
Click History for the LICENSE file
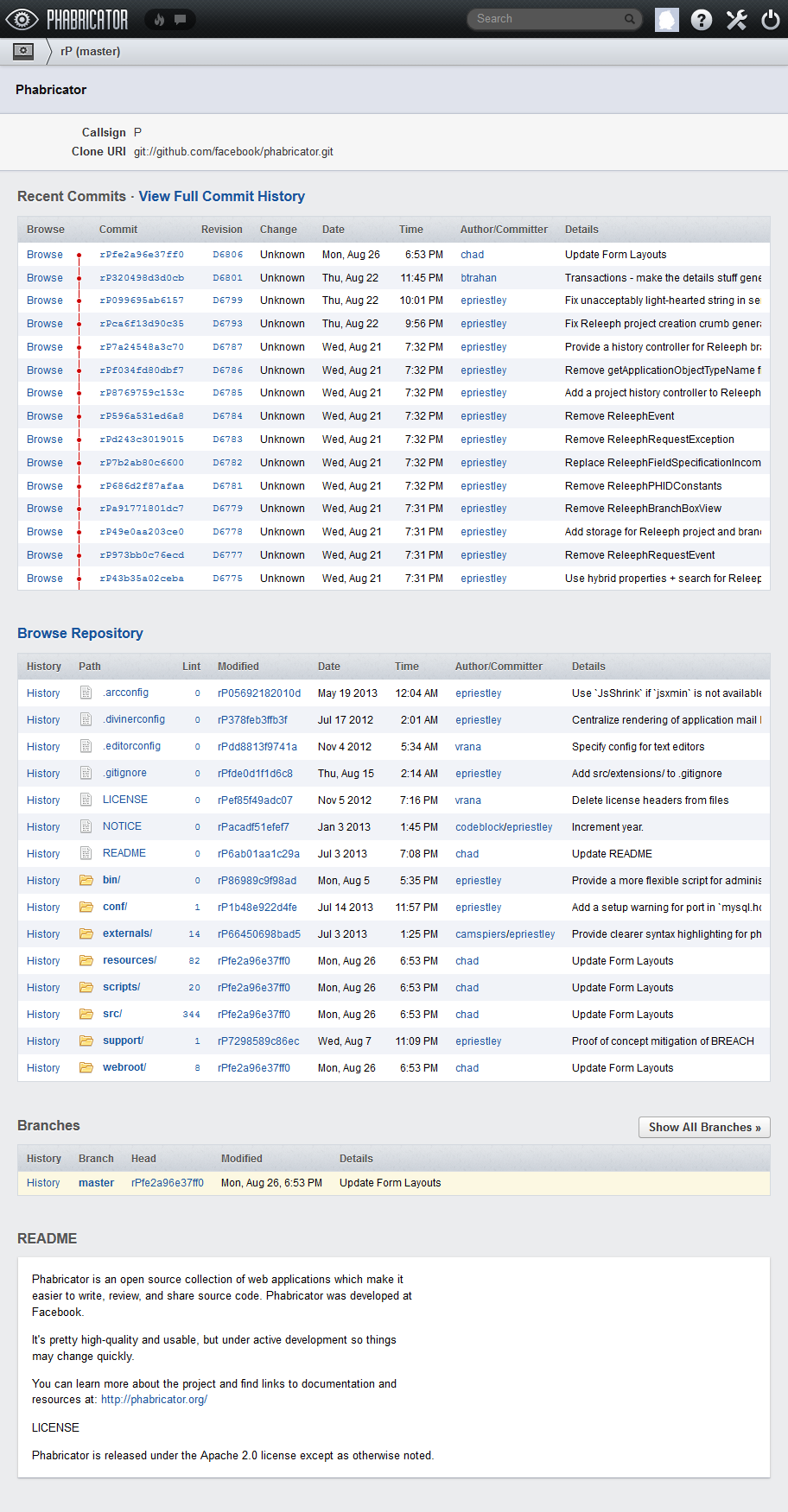click(43, 800)
